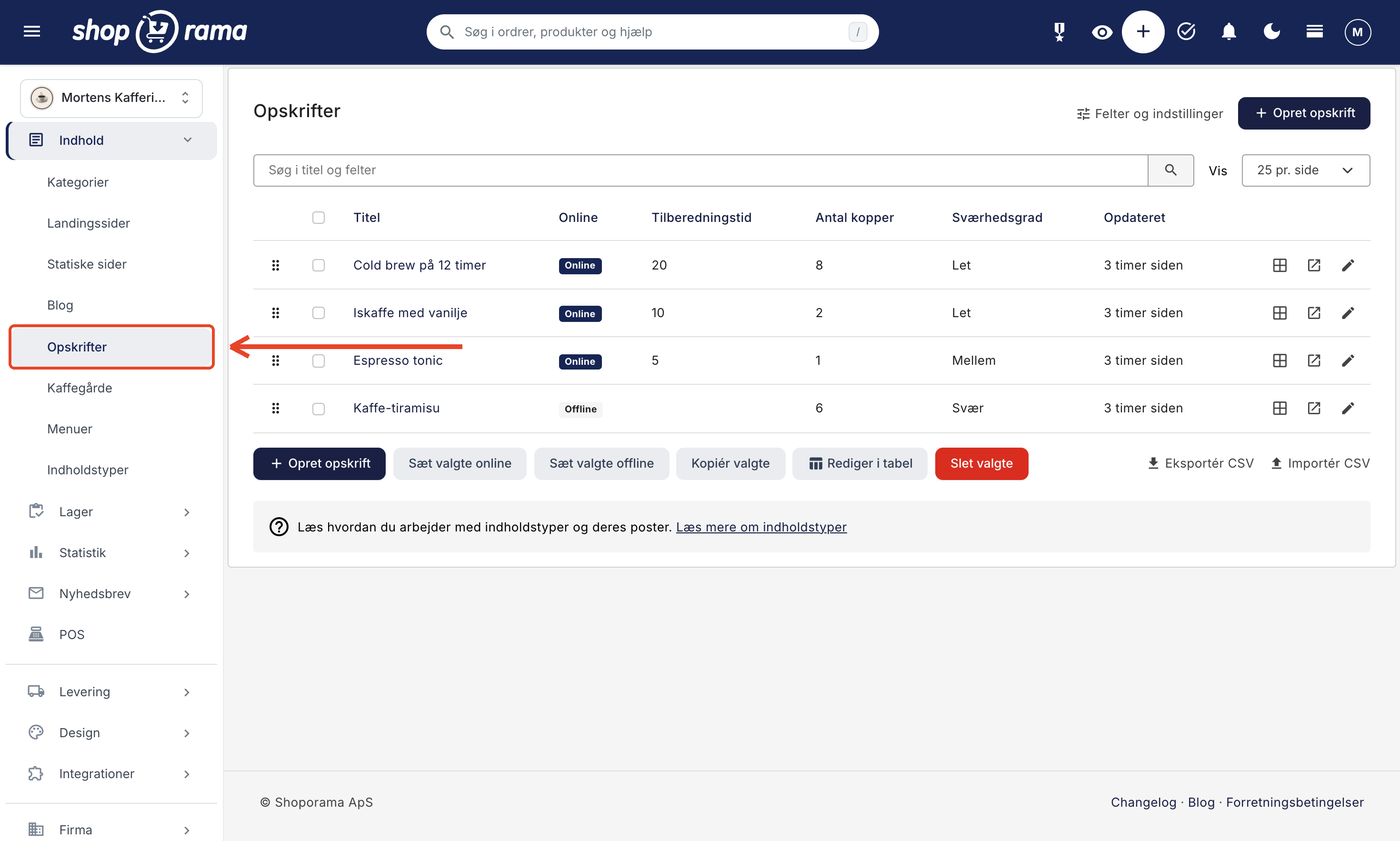Collapse the Indhold sidebar section
The height and width of the screenshot is (841, 1400).
(112, 141)
